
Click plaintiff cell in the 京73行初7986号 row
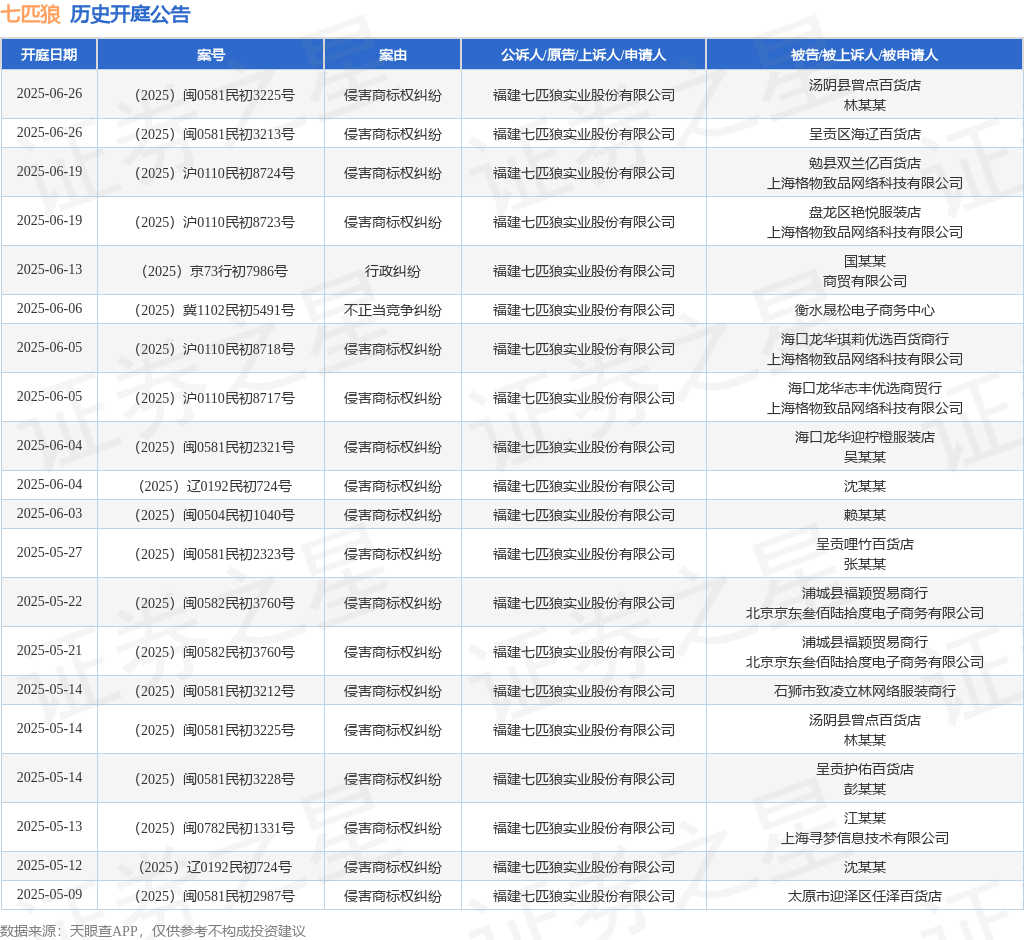[583, 271]
